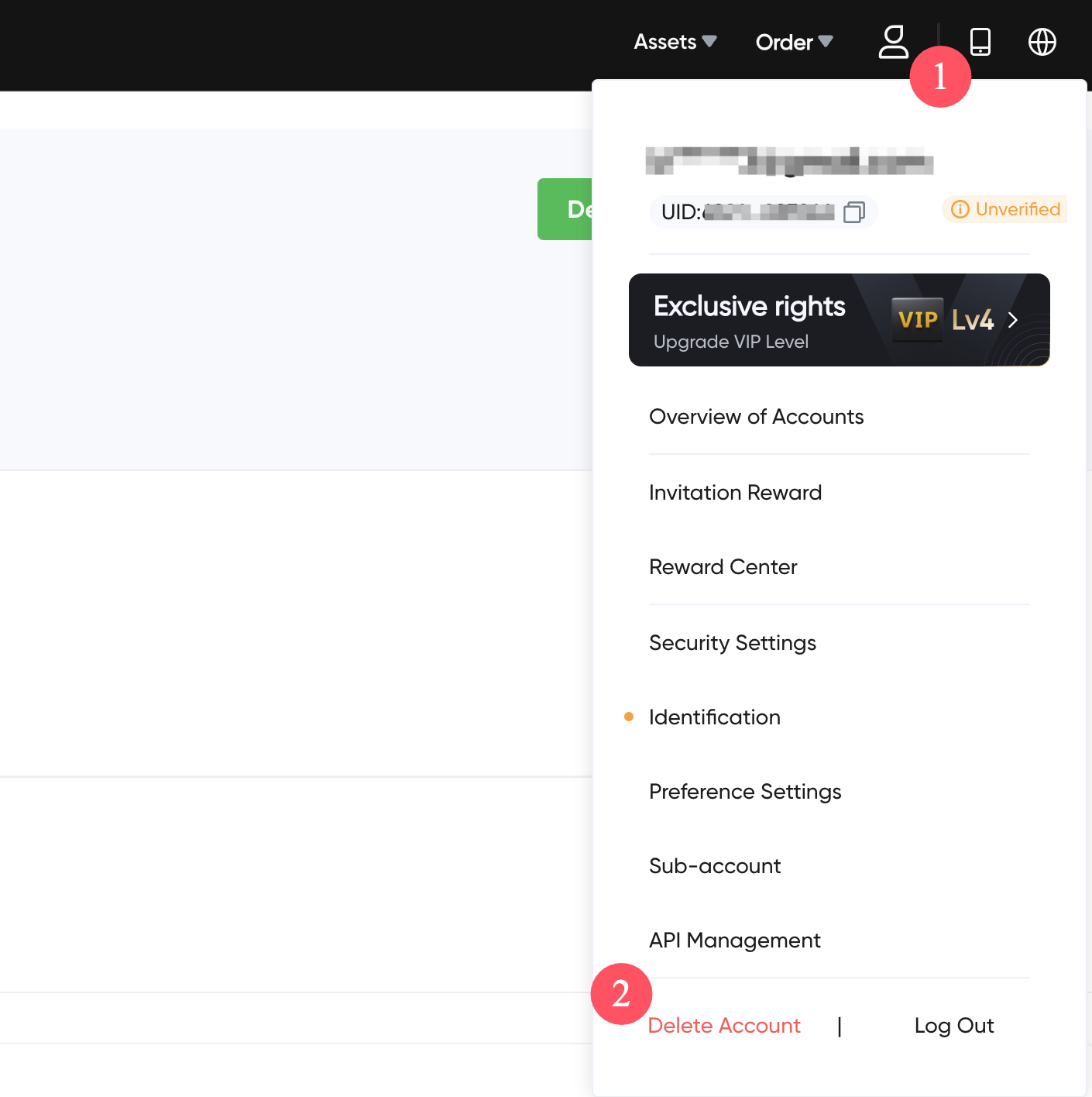
Task: Click Log Out
Action: coord(953,1026)
